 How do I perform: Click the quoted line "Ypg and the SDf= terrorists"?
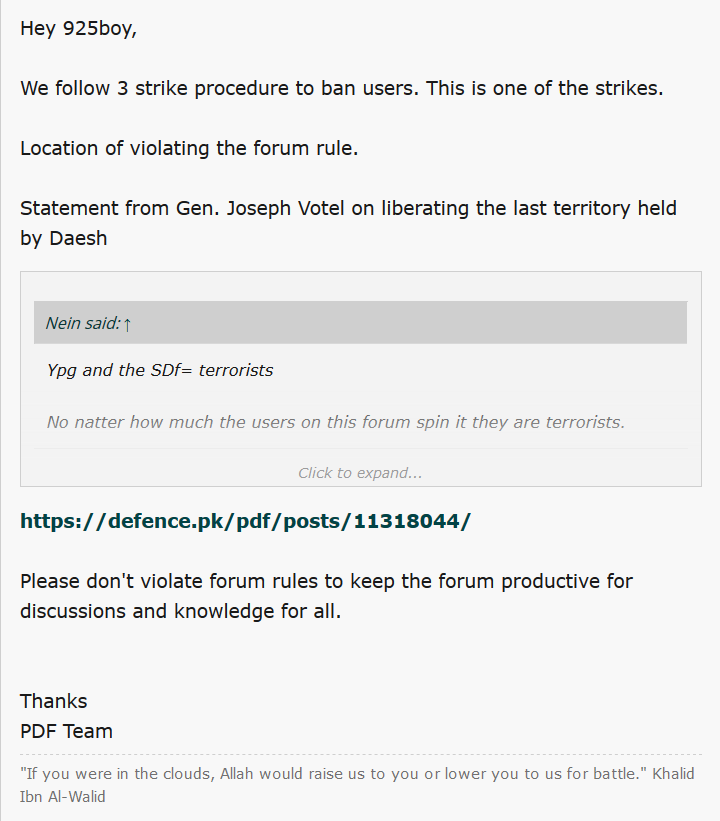pos(160,370)
